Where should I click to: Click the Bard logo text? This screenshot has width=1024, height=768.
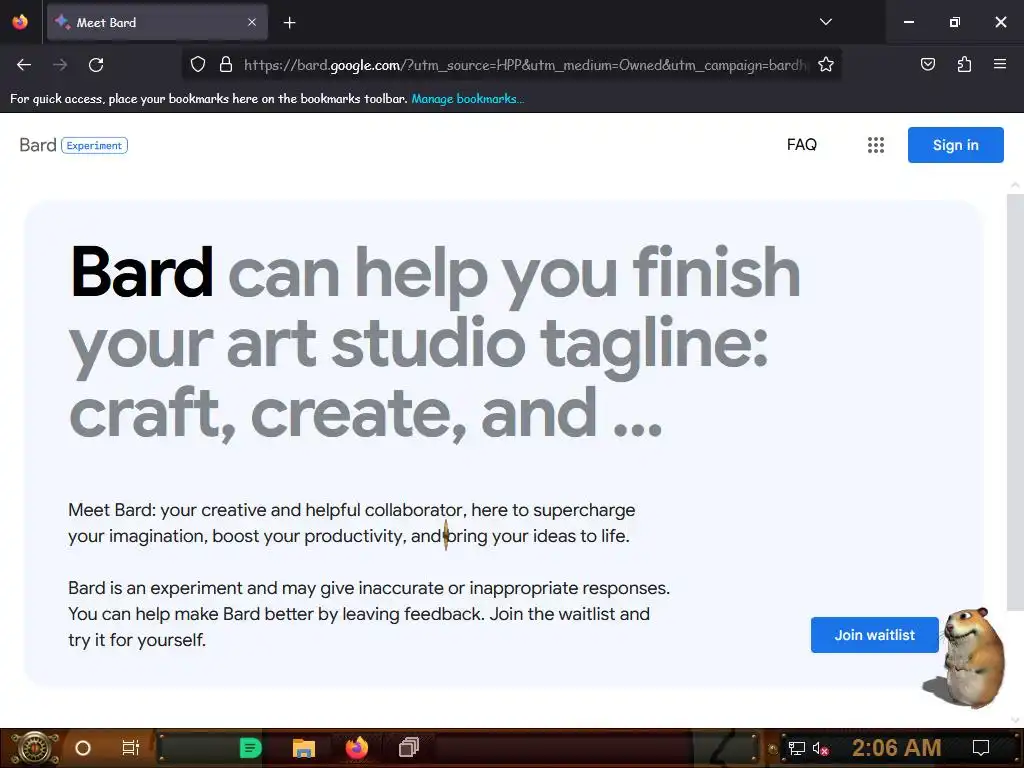point(38,145)
